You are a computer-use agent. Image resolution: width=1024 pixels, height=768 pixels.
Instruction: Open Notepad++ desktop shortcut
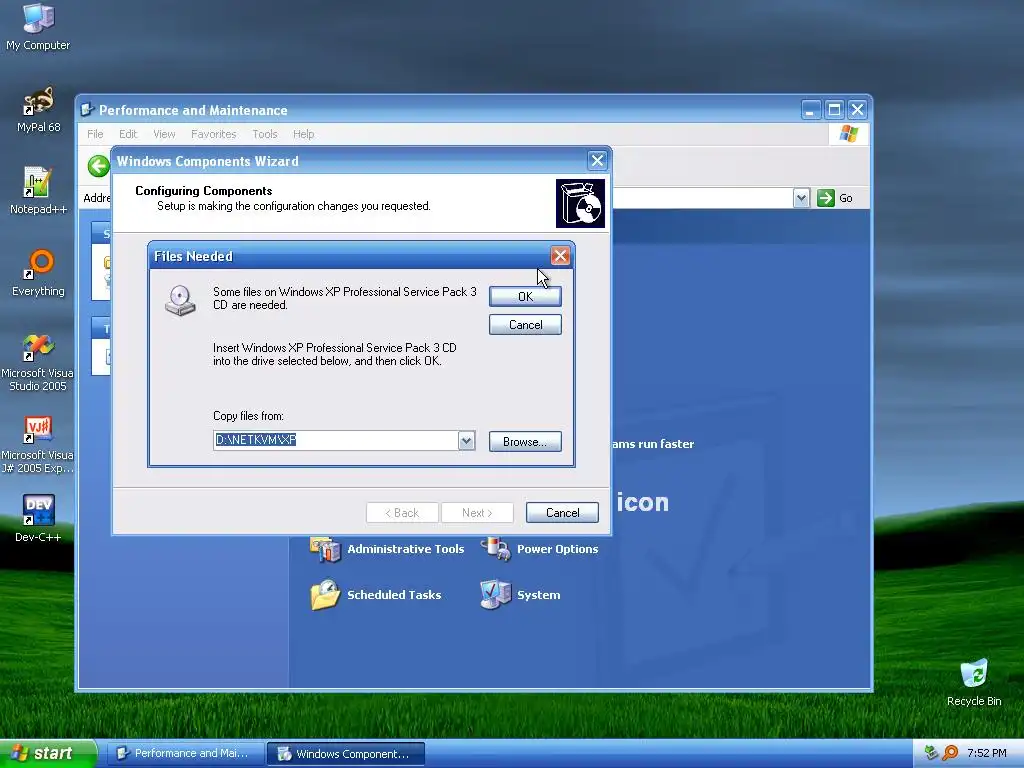pos(38,191)
